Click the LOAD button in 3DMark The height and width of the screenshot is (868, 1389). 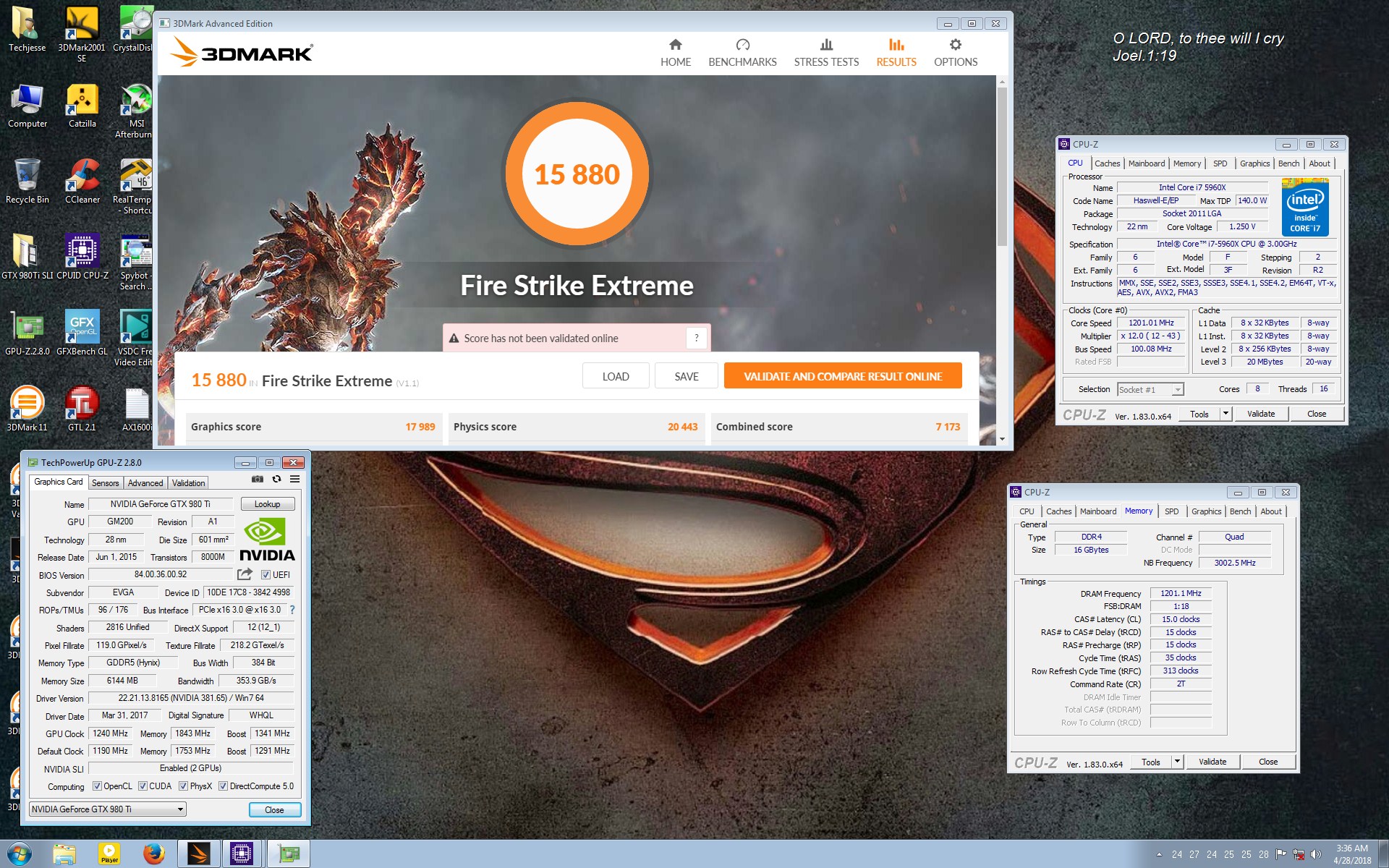click(616, 376)
